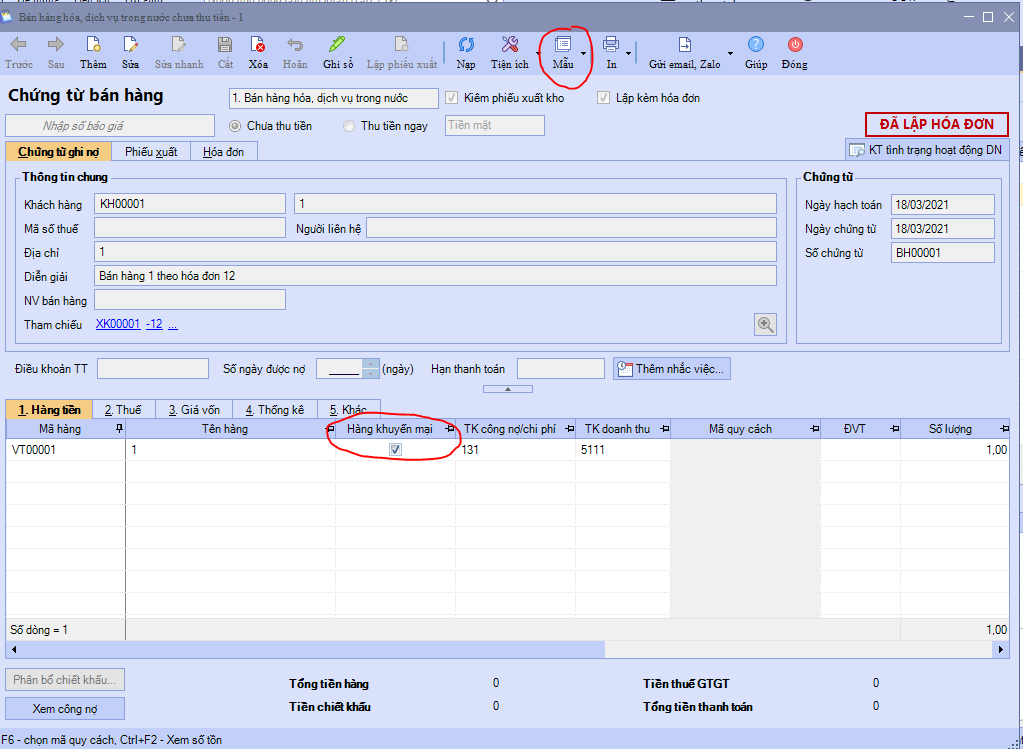Click the pin icon on TK công nợ/chi phí column

[569, 429]
